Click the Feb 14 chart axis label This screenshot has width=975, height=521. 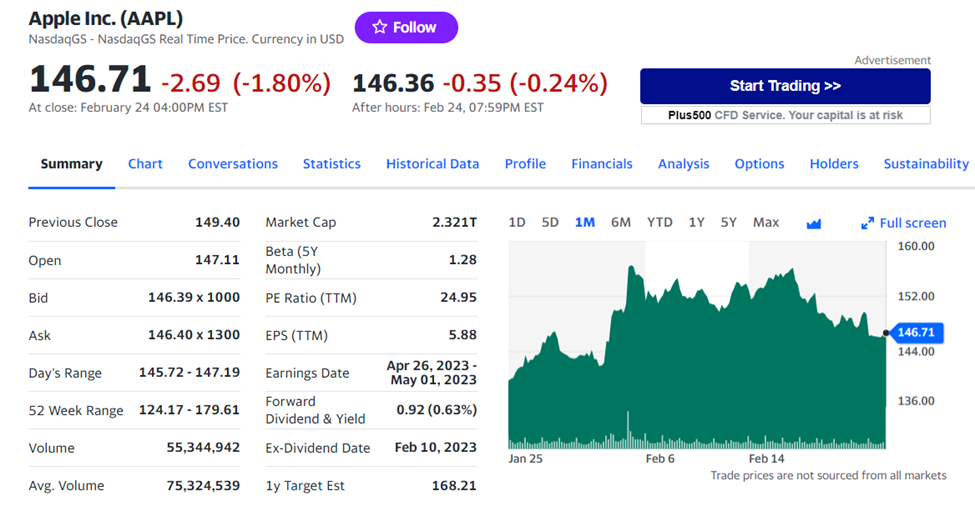click(766, 459)
